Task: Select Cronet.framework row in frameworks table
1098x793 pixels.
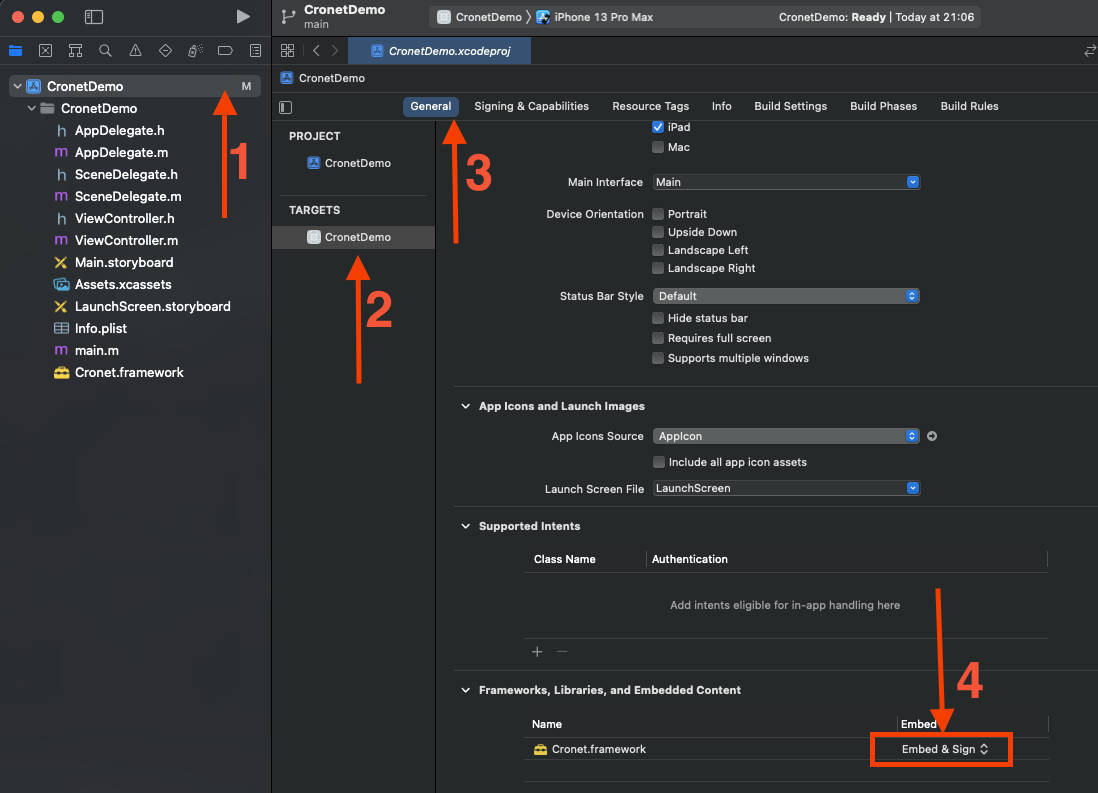Action: 786,749
